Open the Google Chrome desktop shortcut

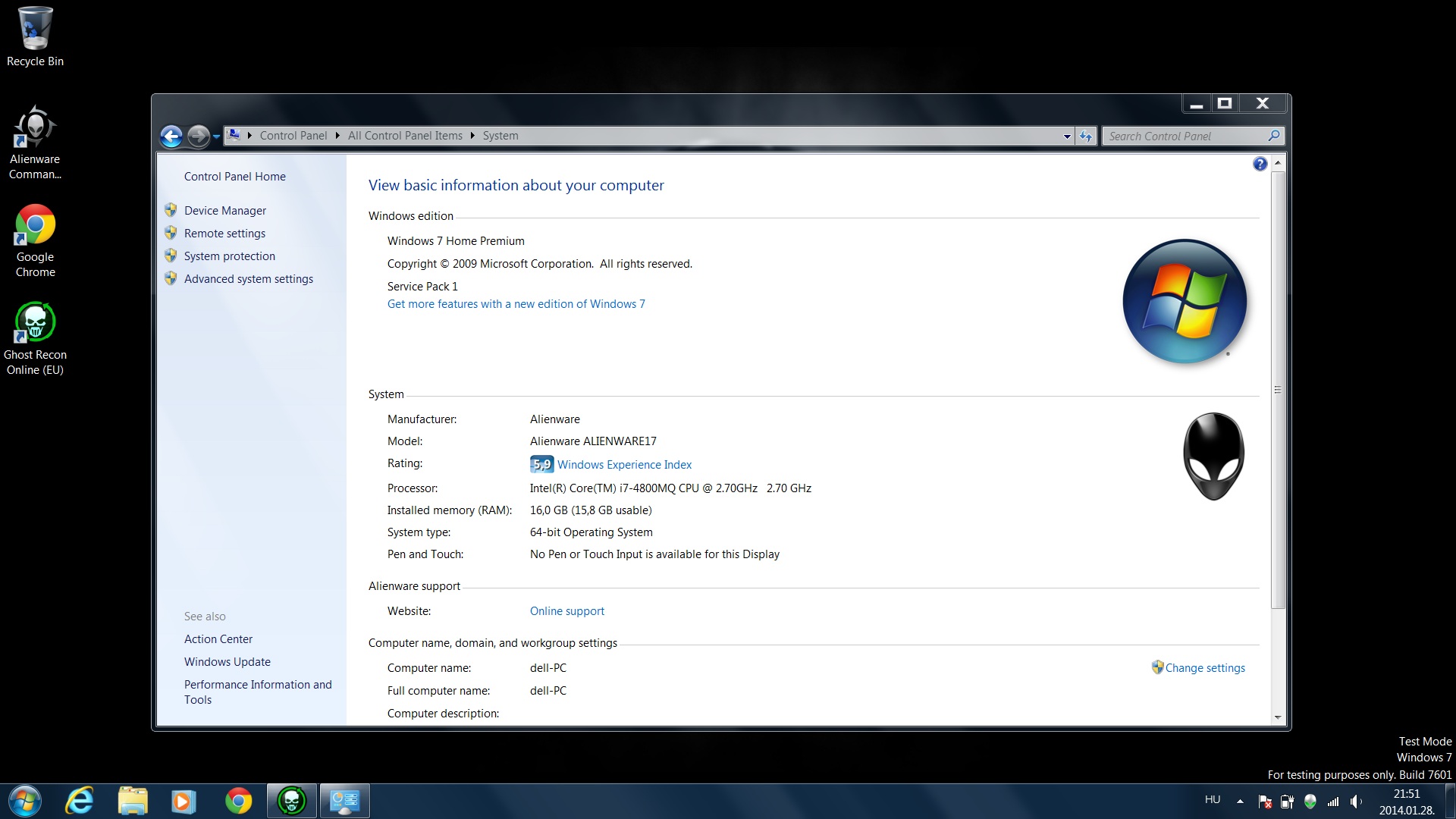point(35,240)
